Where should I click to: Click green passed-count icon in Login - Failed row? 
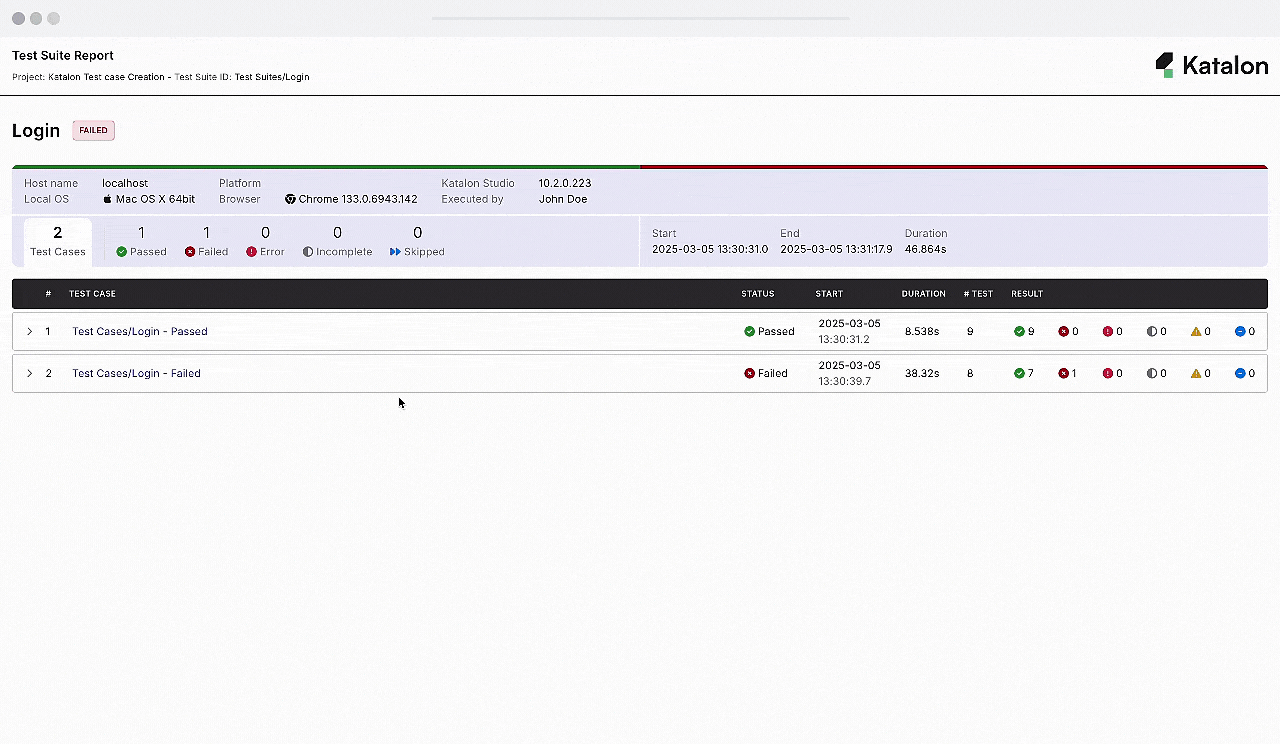coord(1019,373)
